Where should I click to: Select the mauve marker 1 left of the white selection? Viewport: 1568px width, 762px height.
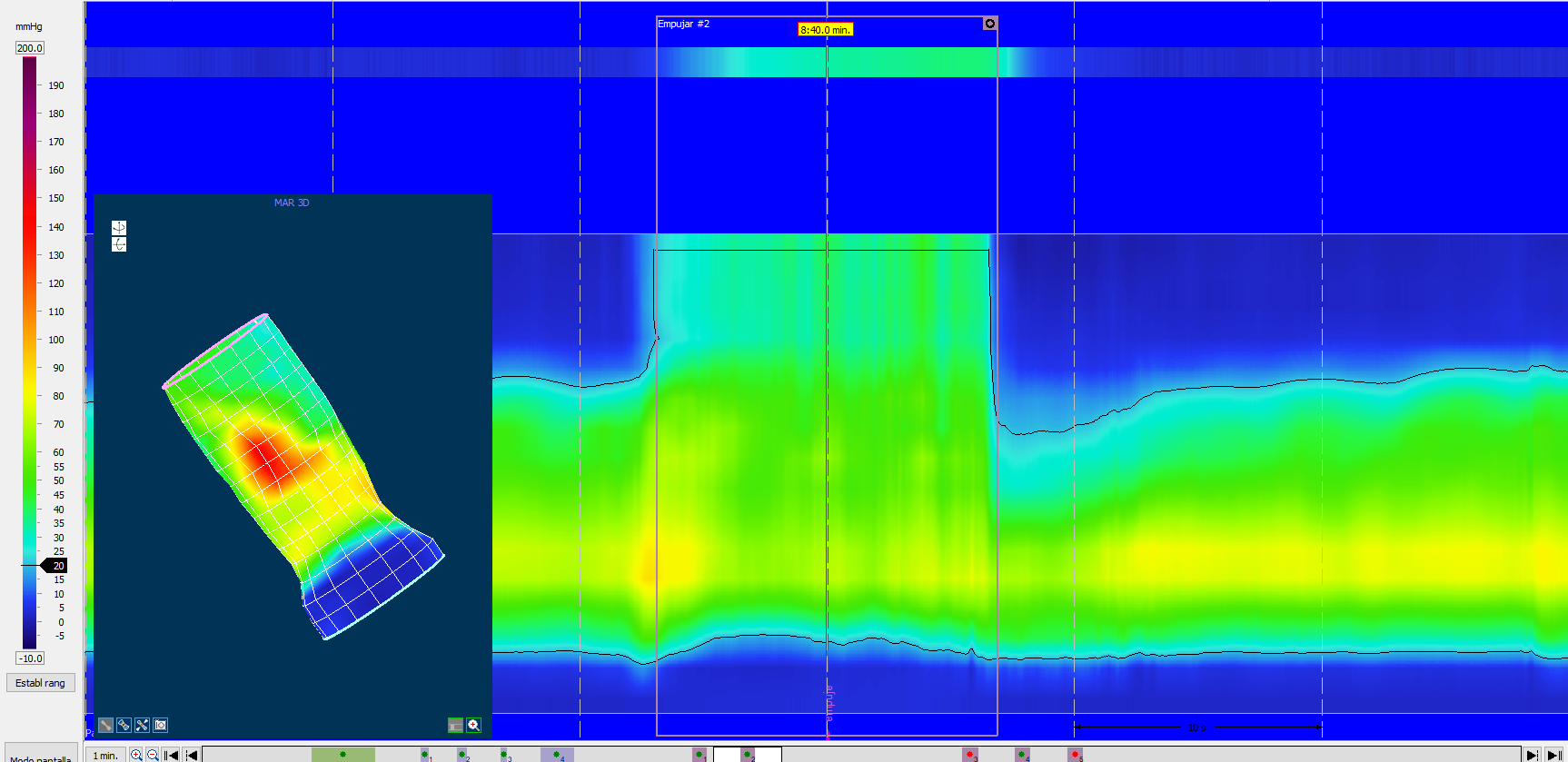pyautogui.click(x=700, y=755)
